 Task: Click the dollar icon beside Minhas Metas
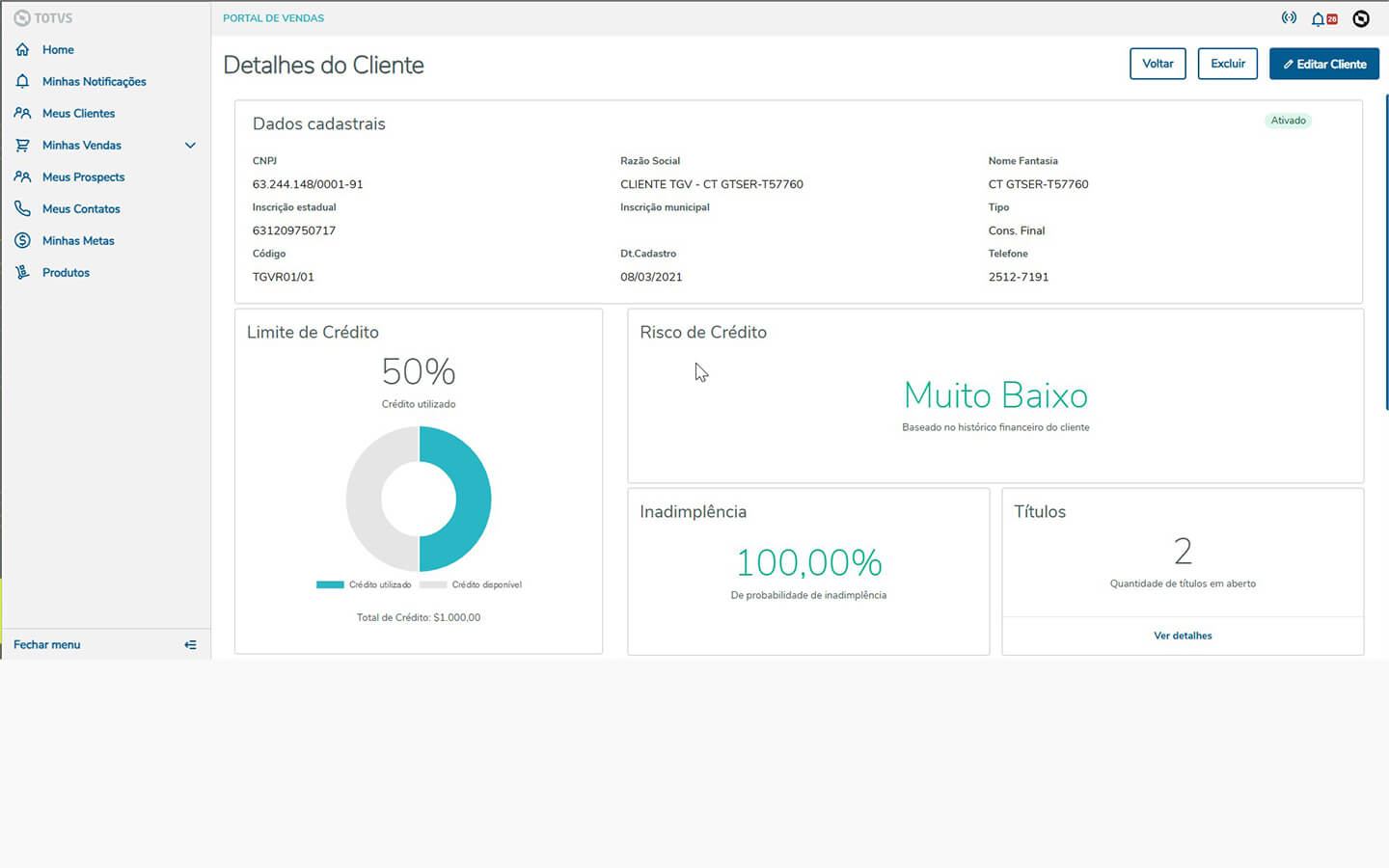(22, 240)
